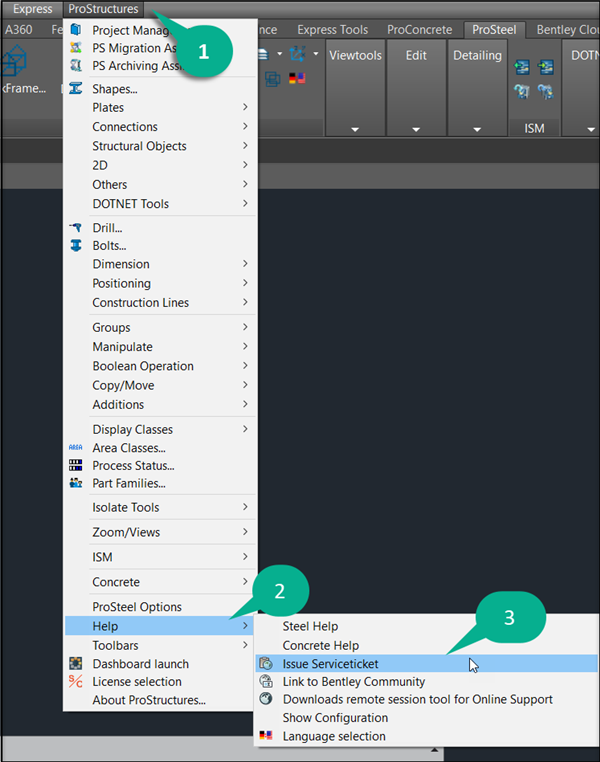Open the ISM submenu entry
Screen dimensions: 600x762
pyautogui.click(x=160, y=557)
